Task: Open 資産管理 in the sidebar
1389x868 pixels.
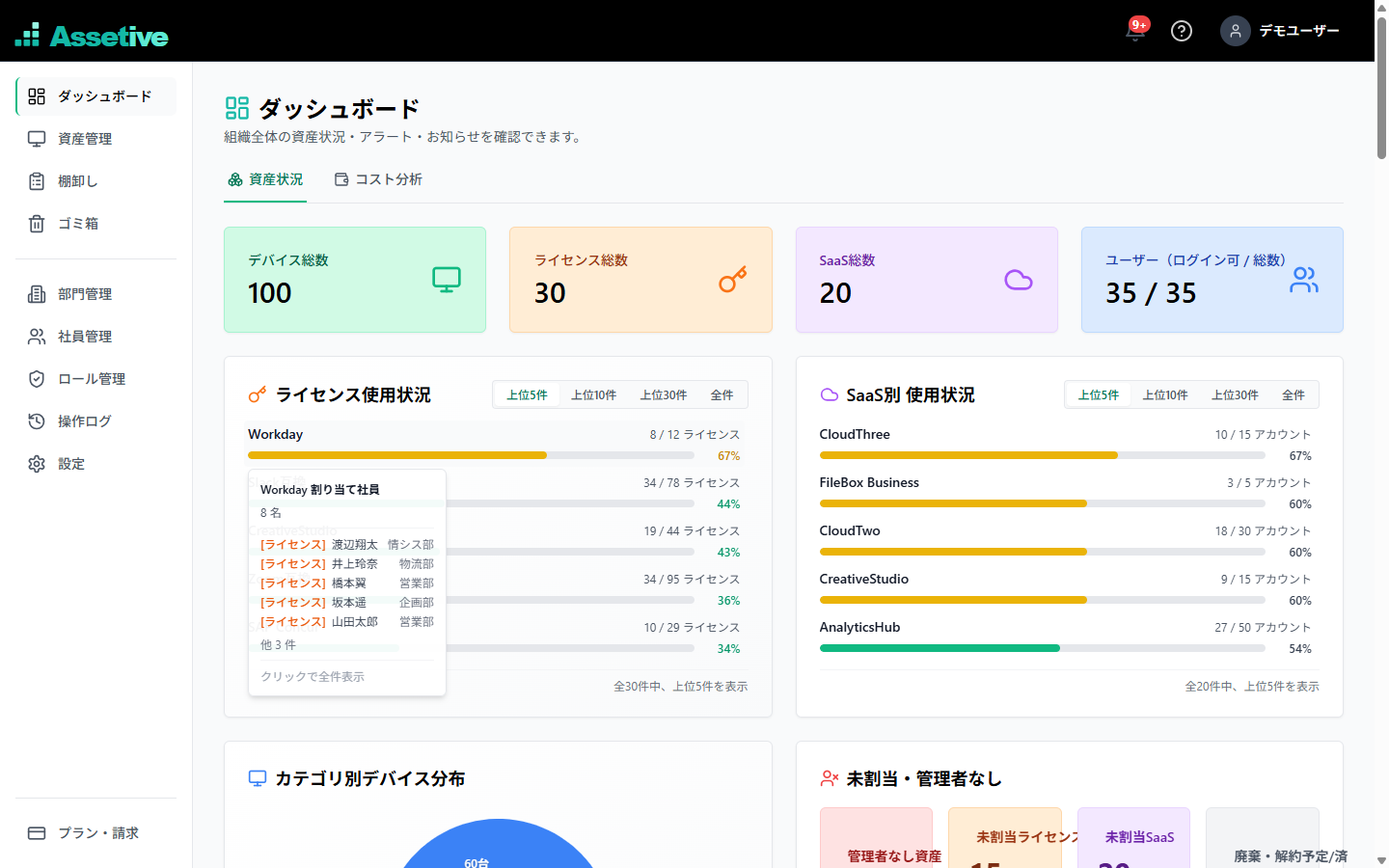Action: pyautogui.click(x=96, y=139)
